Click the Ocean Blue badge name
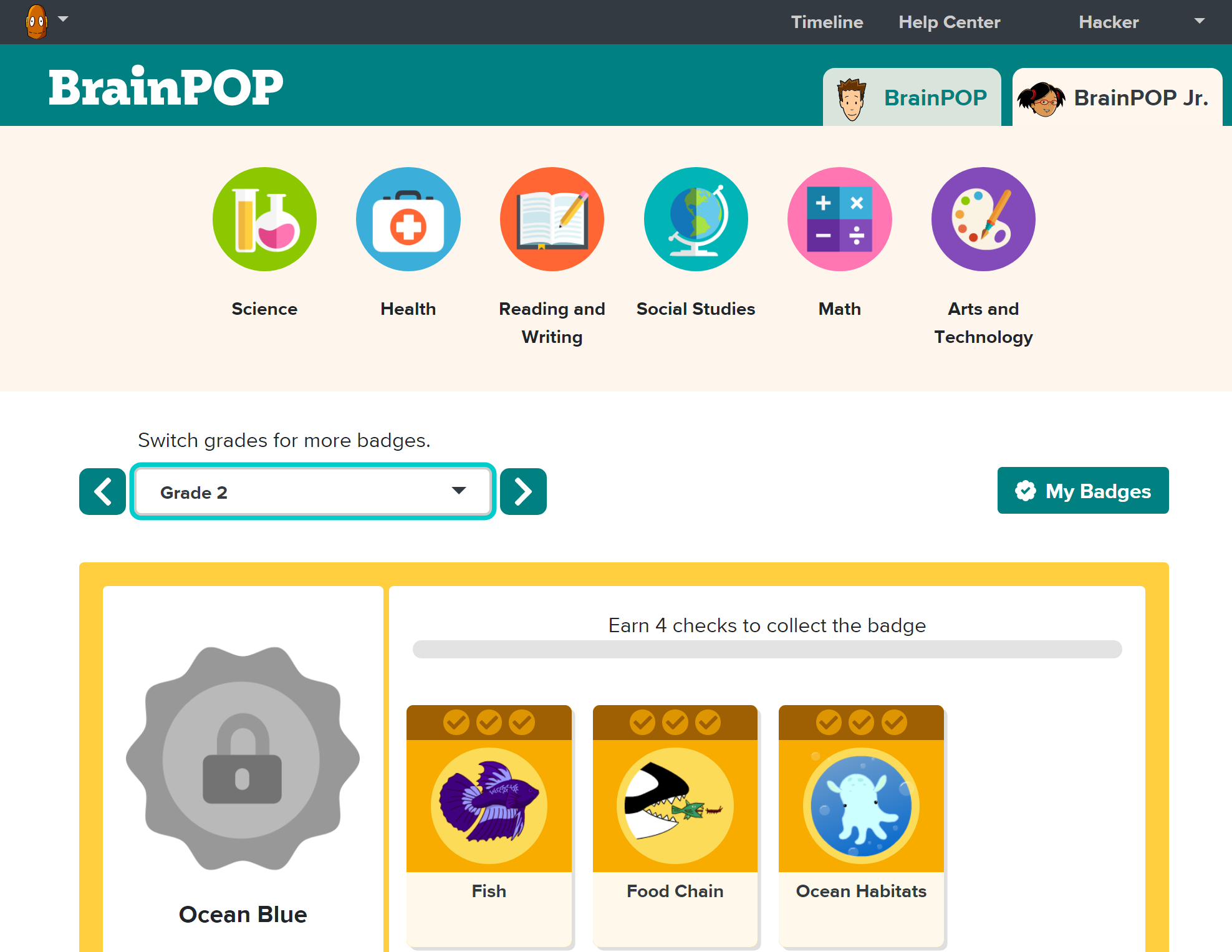Image resolution: width=1232 pixels, height=952 pixels. pos(243,914)
